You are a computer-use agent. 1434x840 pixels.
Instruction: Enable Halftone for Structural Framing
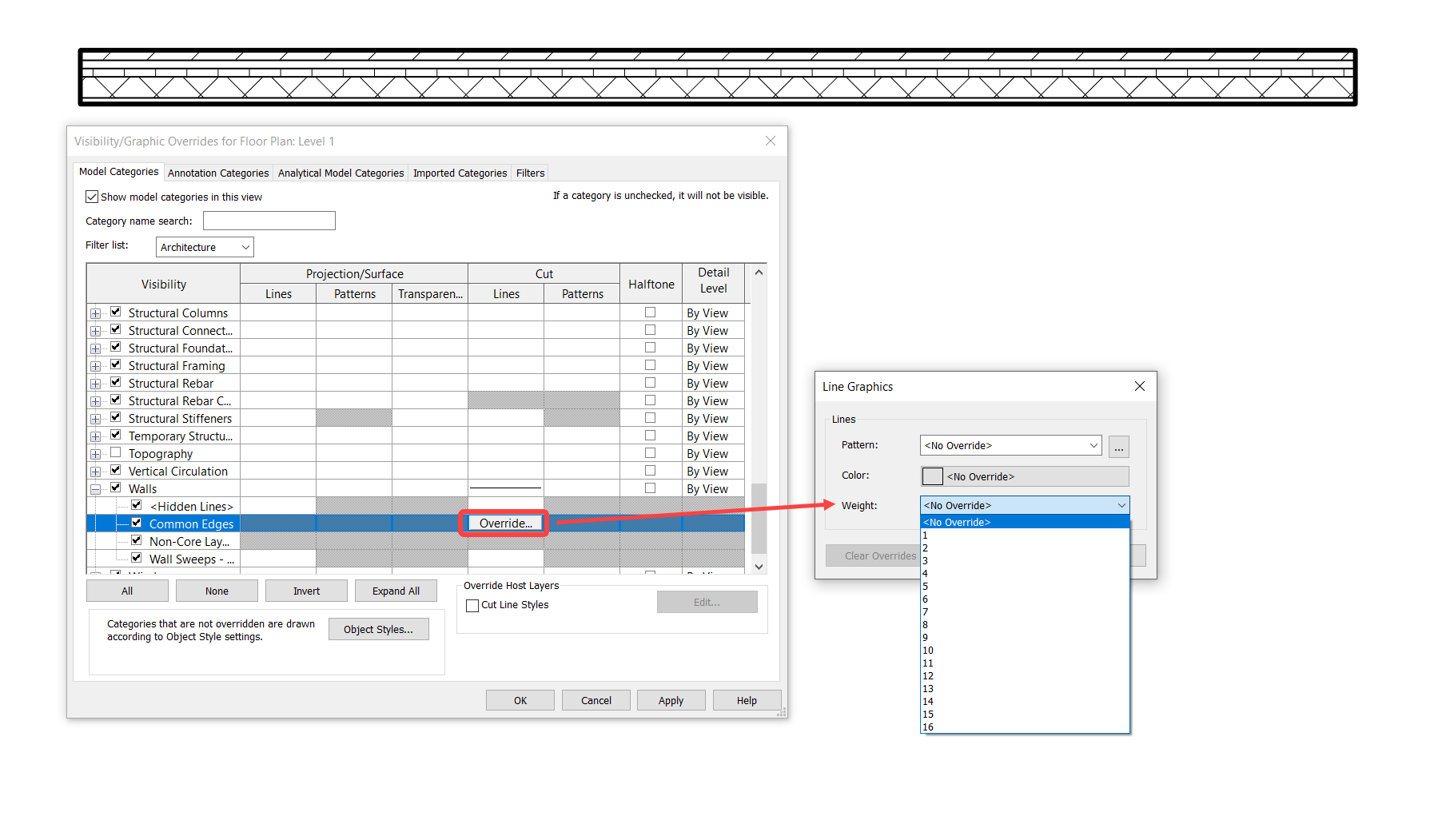pyautogui.click(x=650, y=364)
